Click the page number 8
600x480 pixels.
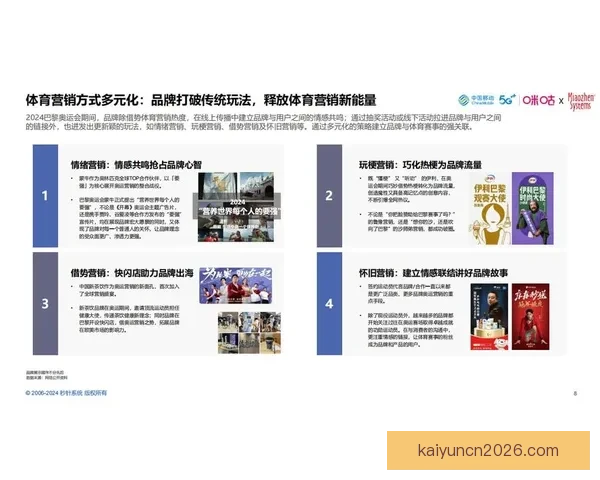point(575,393)
